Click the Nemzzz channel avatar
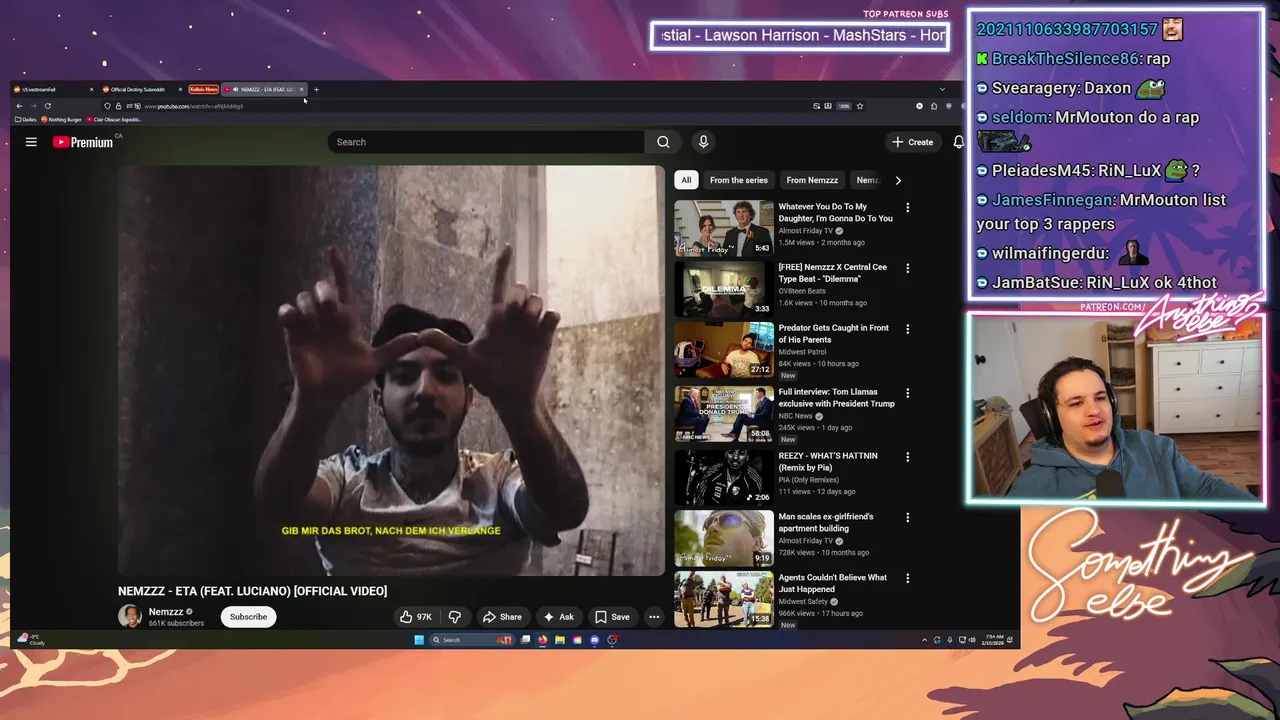The image size is (1280, 720). tap(130, 616)
